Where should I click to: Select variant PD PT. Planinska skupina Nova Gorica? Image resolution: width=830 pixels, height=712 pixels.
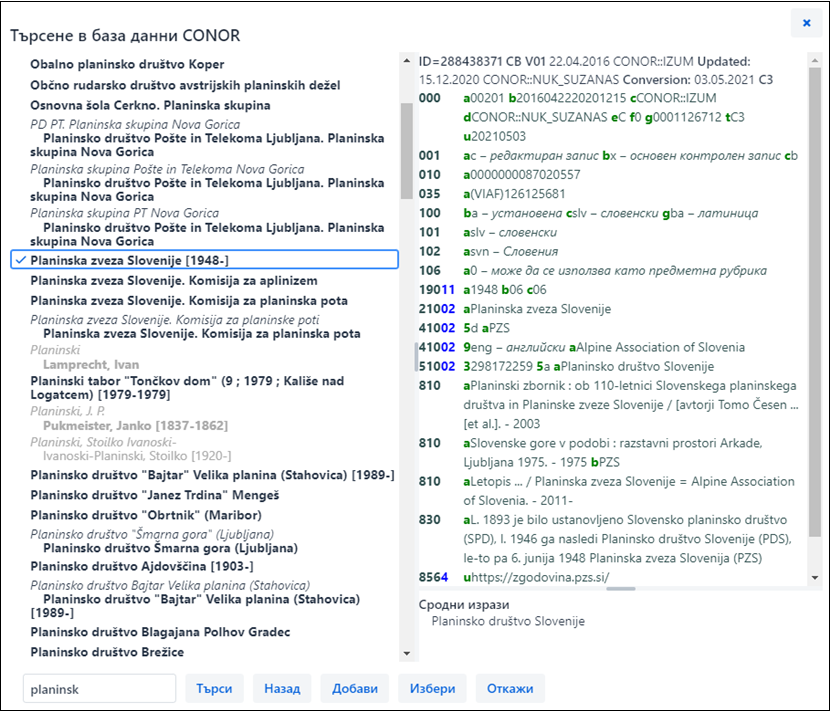click(135, 124)
